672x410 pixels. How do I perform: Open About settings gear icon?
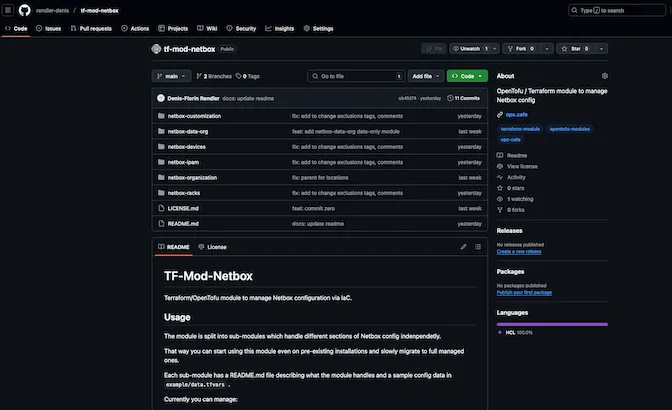click(604, 76)
